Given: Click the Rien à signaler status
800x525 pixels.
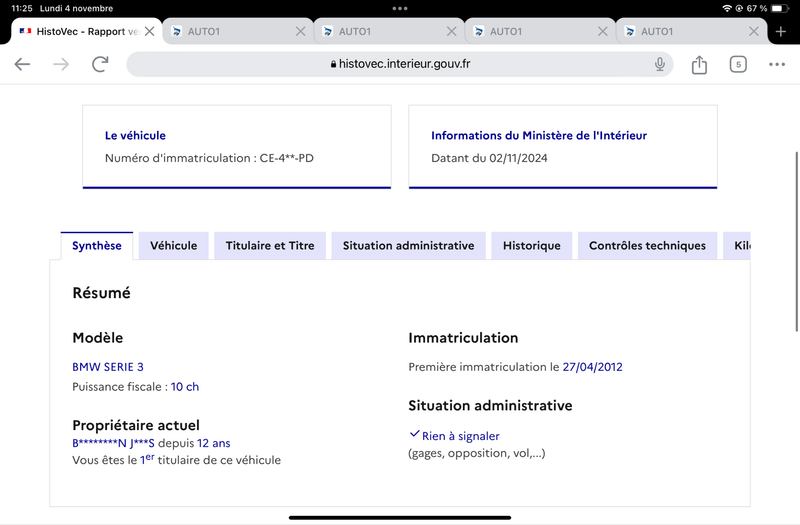Looking at the screenshot, I should [461, 436].
